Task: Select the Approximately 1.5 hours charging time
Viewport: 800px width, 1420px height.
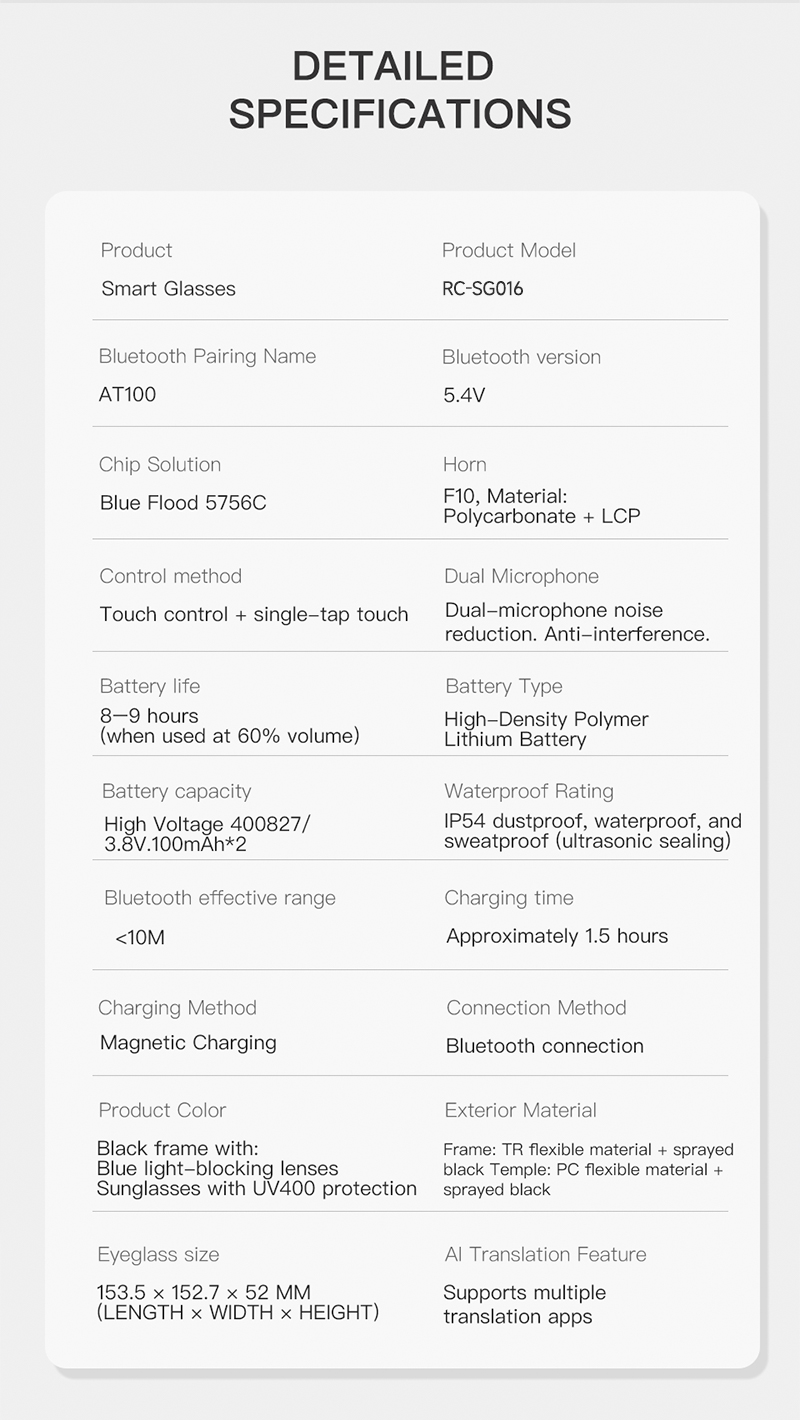Action: coord(557,936)
